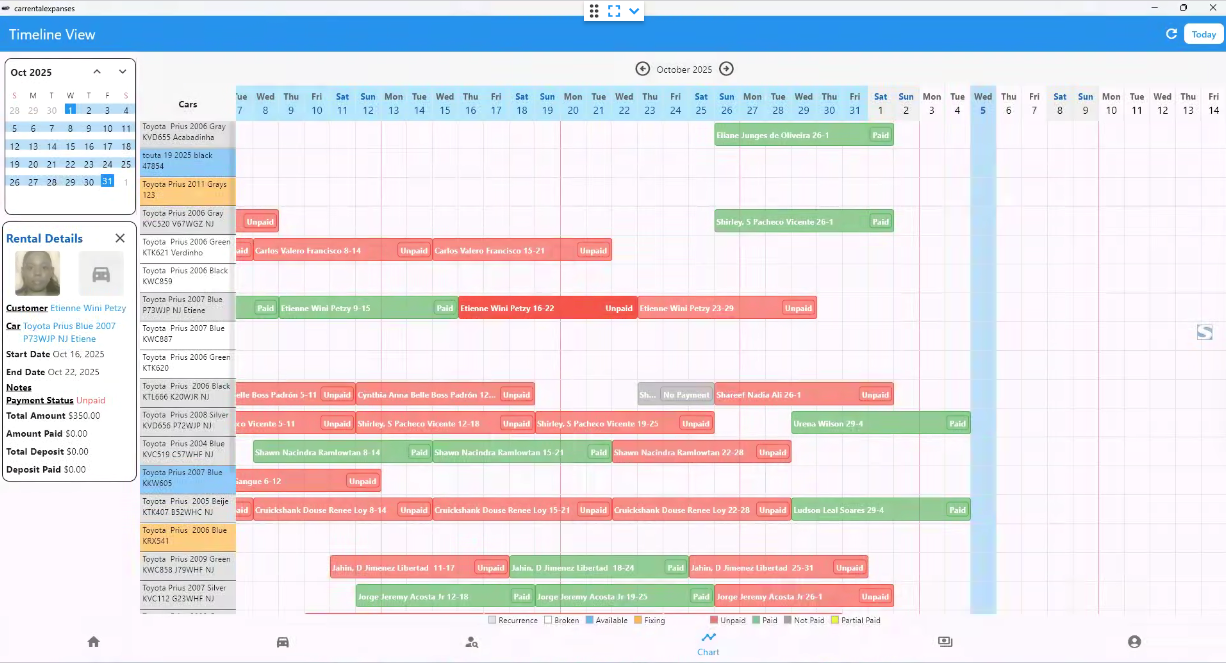The image size is (1226, 663).
Task: Expand the Oct 2025 month picker header
Action: click(31, 72)
